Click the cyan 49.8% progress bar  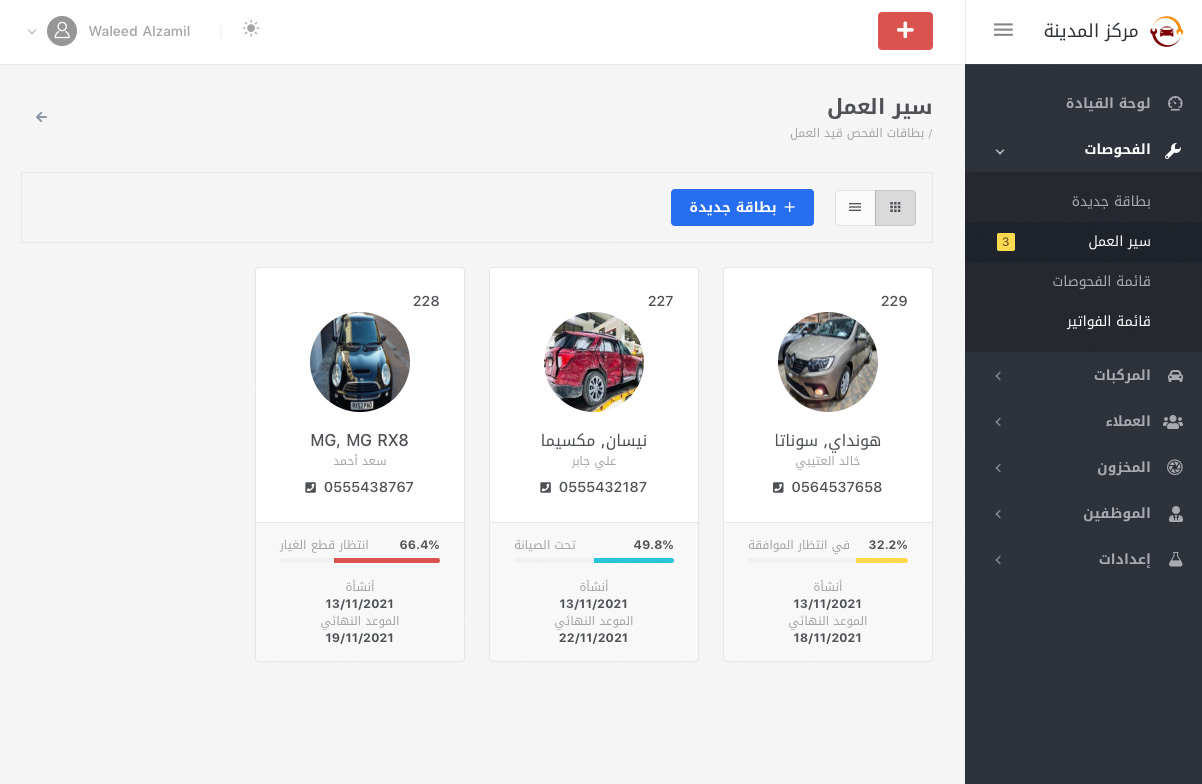[634, 561]
